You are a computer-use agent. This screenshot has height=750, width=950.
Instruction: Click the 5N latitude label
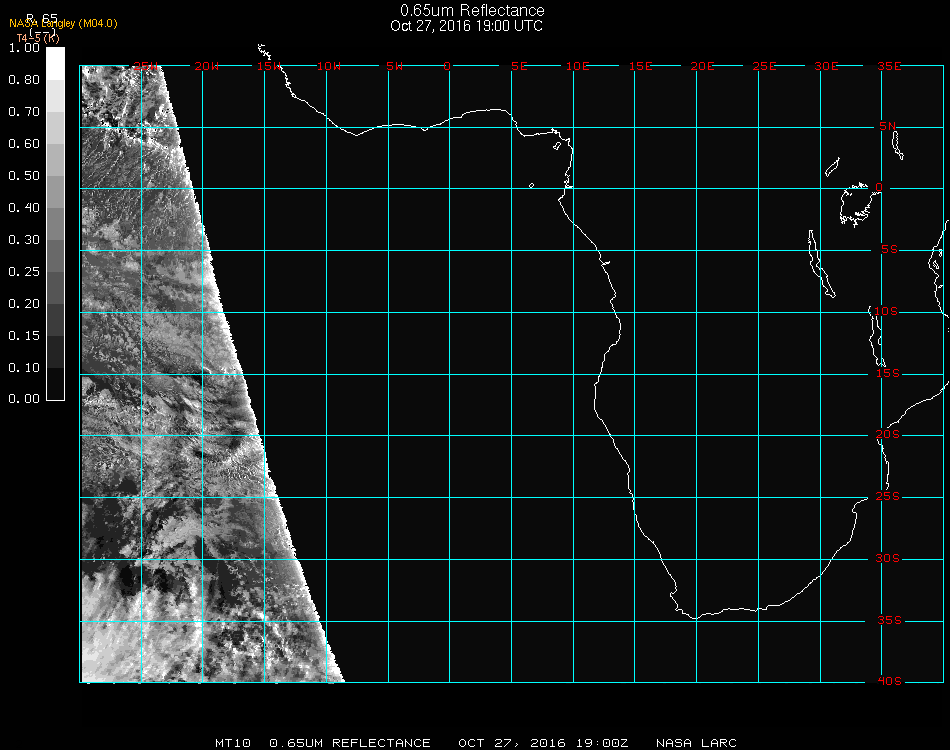click(x=888, y=126)
